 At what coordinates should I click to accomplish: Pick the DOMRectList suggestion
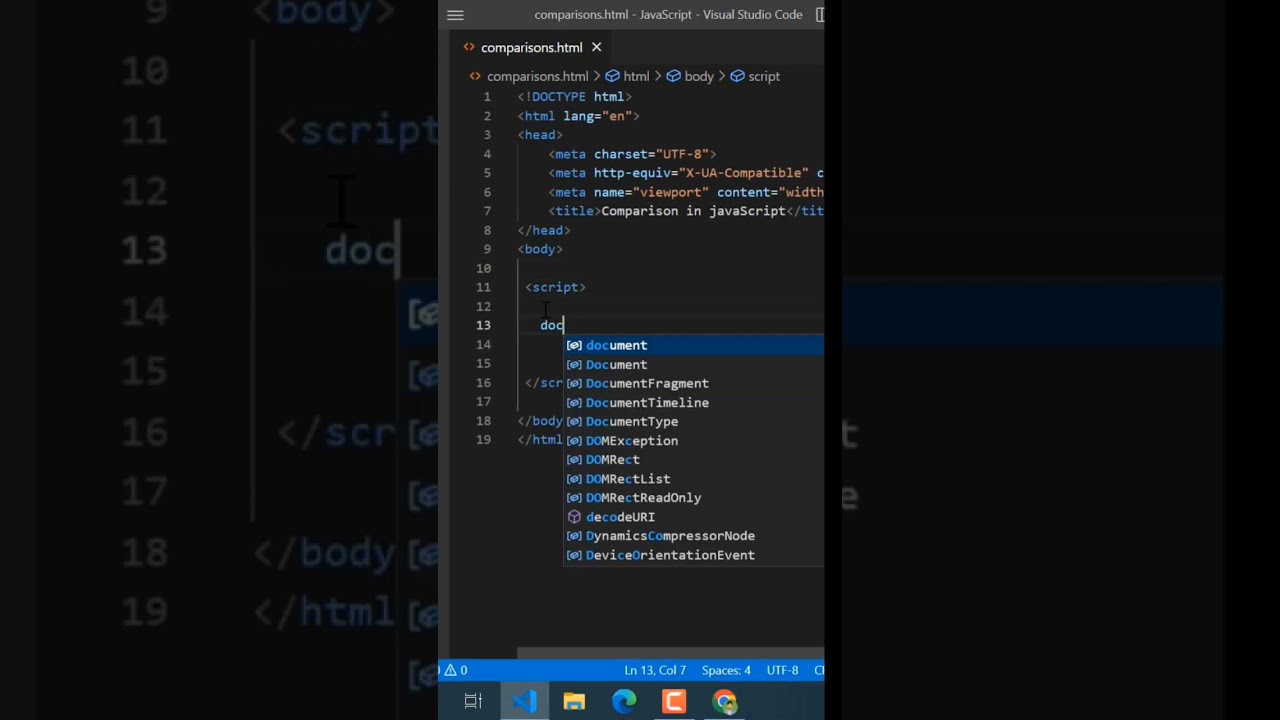(x=693, y=479)
